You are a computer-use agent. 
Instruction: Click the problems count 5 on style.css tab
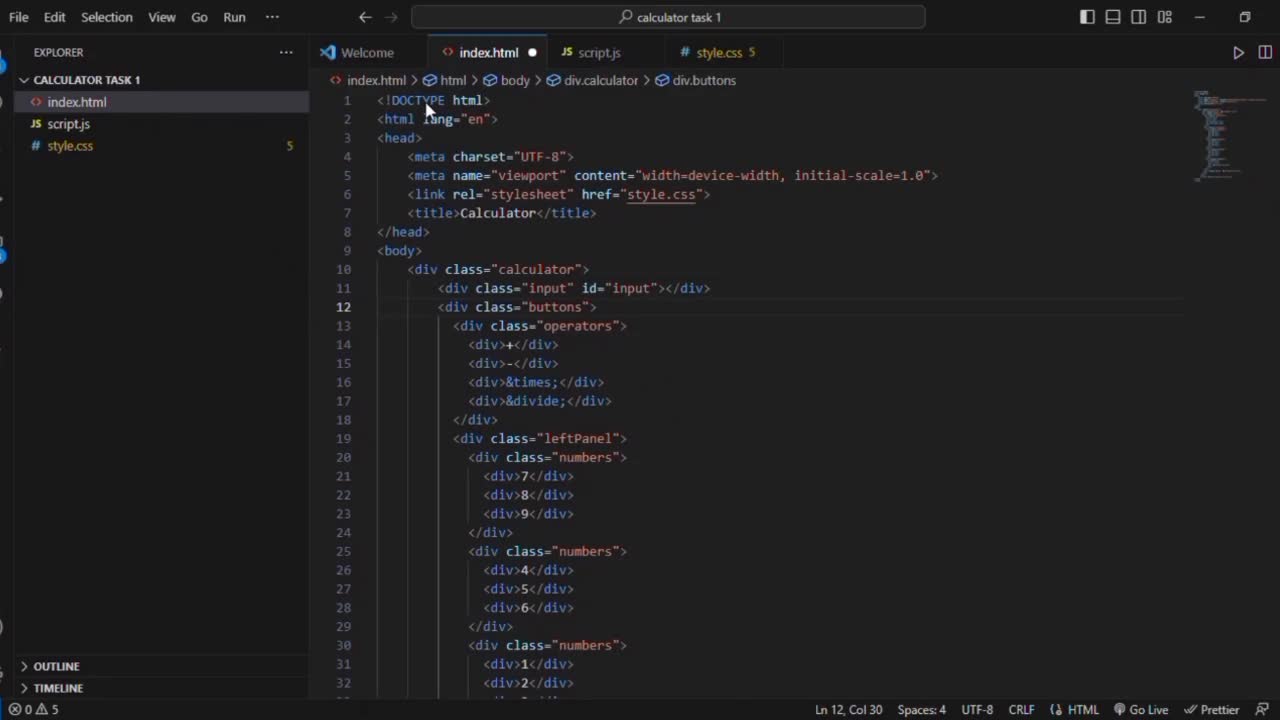(x=752, y=53)
